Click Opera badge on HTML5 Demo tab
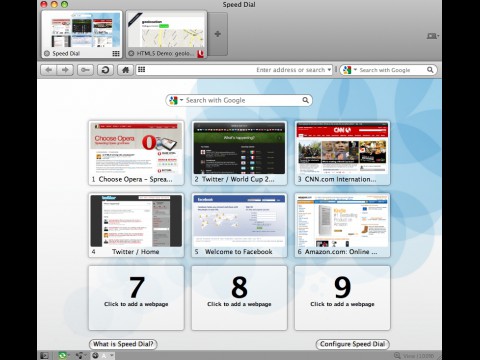This screenshot has width=480, height=360. (200, 53)
